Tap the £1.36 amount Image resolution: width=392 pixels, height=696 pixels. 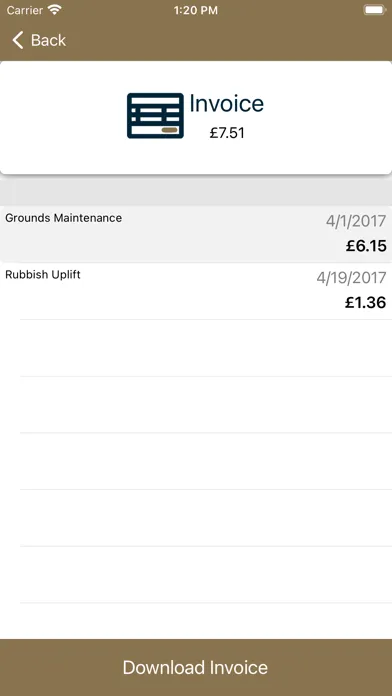(366, 303)
